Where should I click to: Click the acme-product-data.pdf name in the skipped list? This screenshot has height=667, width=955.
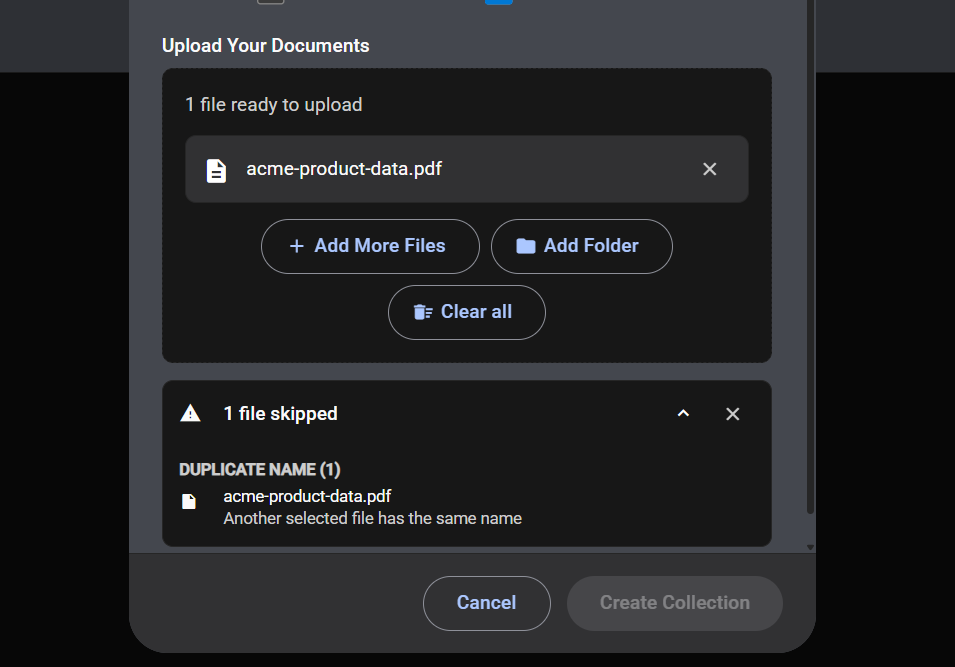click(x=307, y=496)
